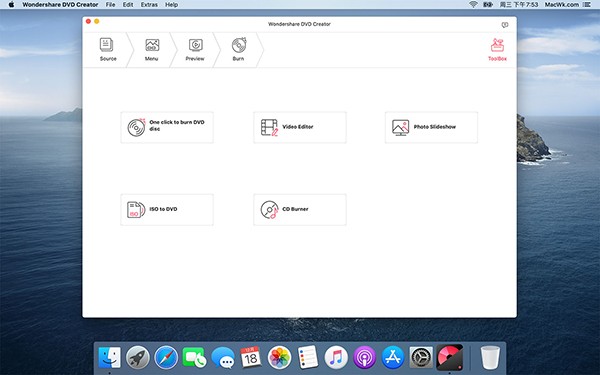This screenshot has height=375, width=600.
Task: Open Launchpad from the Dock
Action: (138, 357)
